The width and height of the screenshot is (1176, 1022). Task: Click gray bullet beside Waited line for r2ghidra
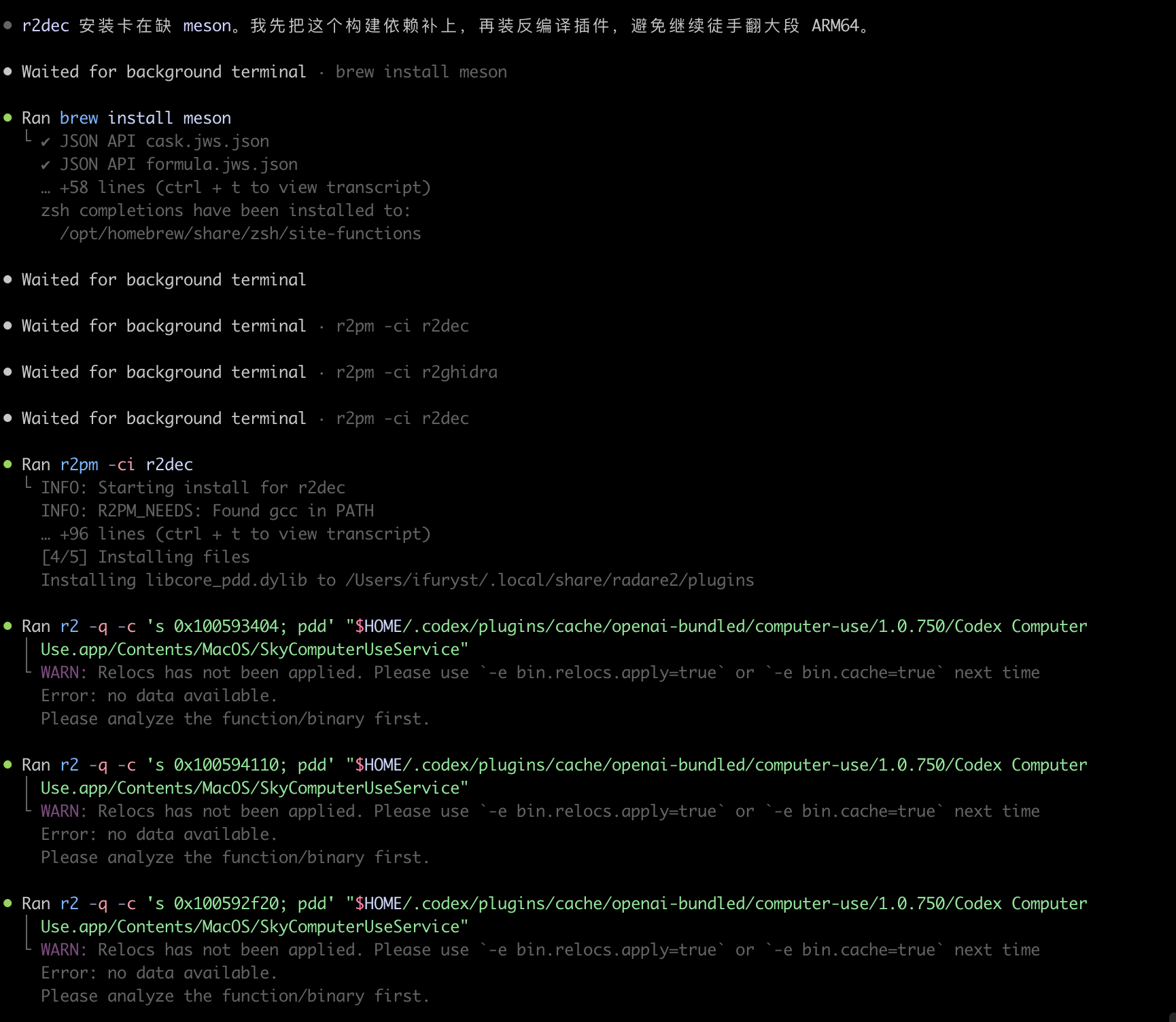(8, 372)
